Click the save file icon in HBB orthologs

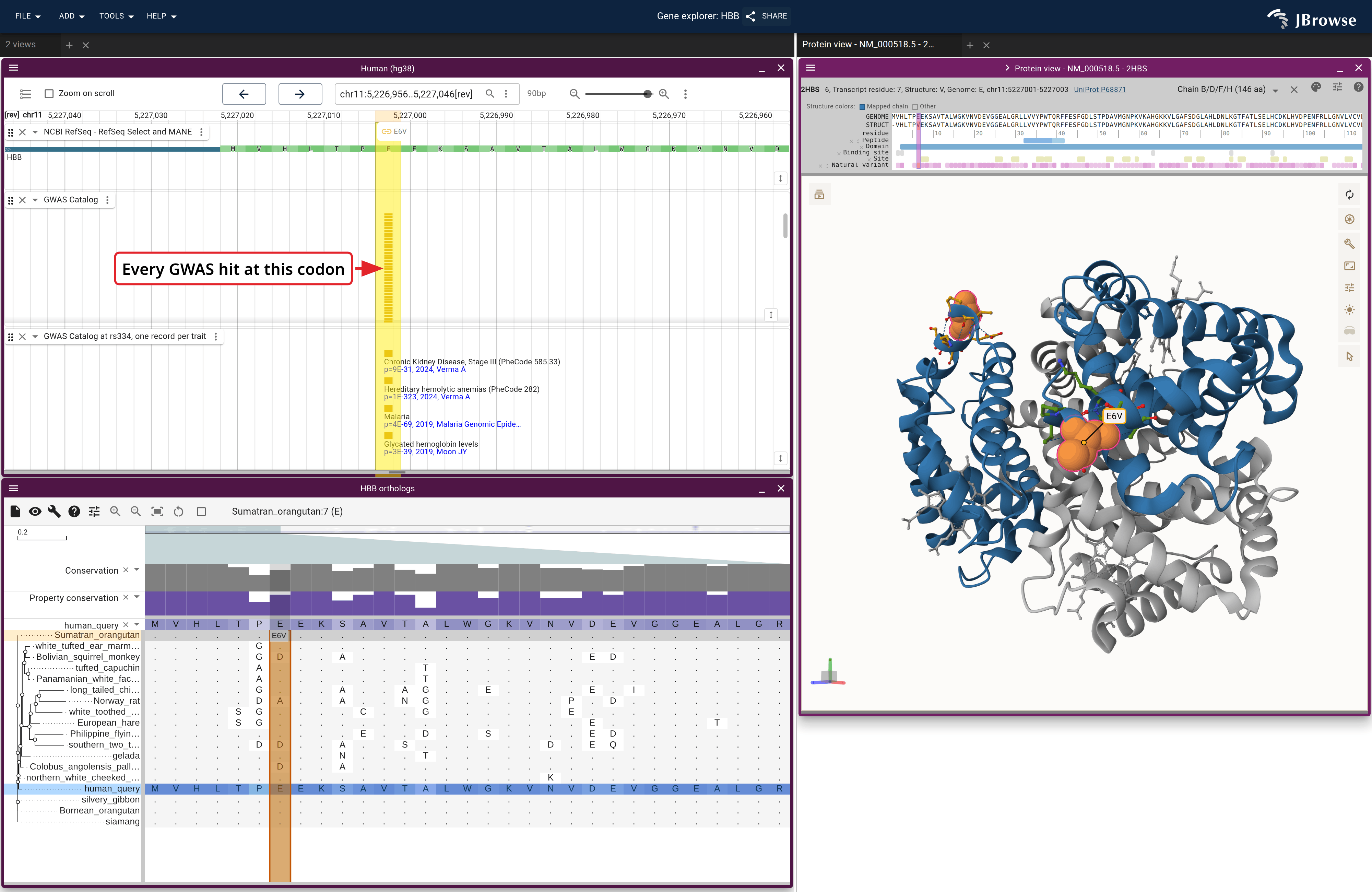[15, 512]
